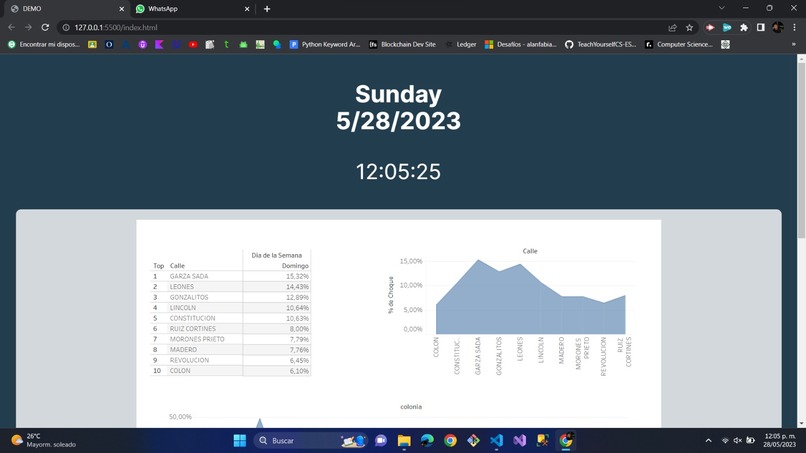The image size is (806, 453).
Task: Click the GARZA SADA row in table
Action: (x=230, y=276)
